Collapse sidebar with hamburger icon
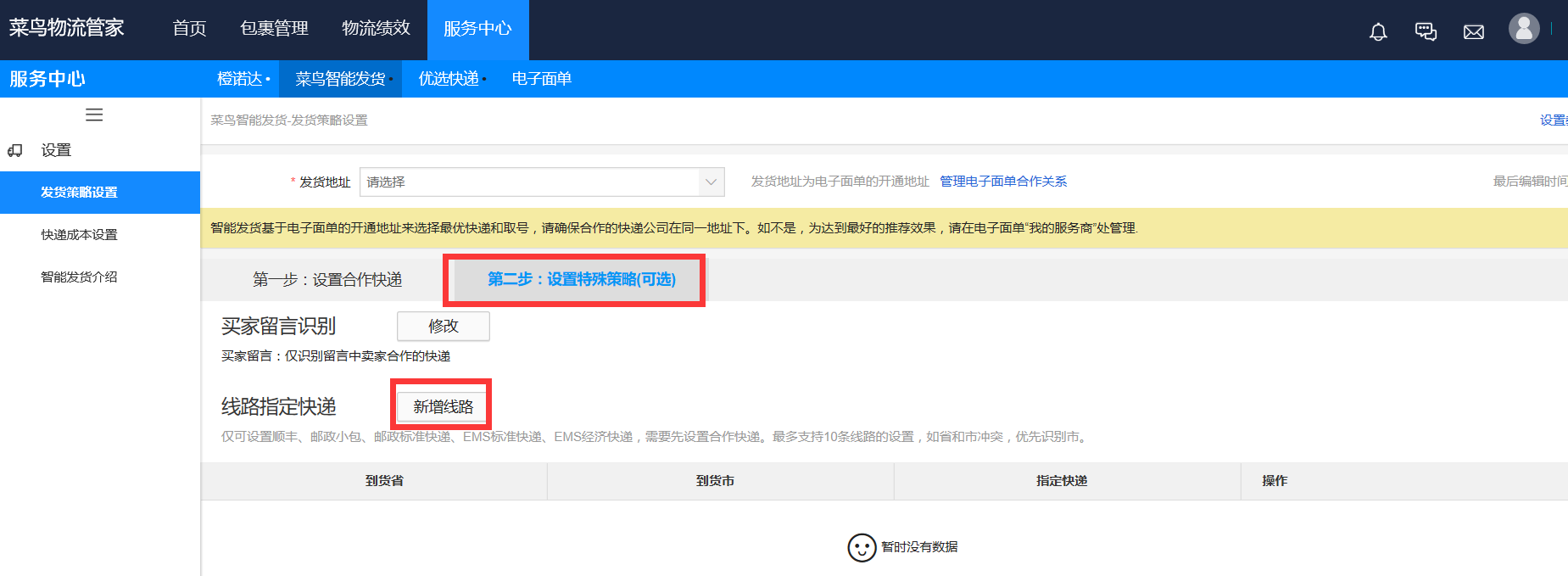Image resolution: width=1568 pixels, height=576 pixels. point(94,115)
